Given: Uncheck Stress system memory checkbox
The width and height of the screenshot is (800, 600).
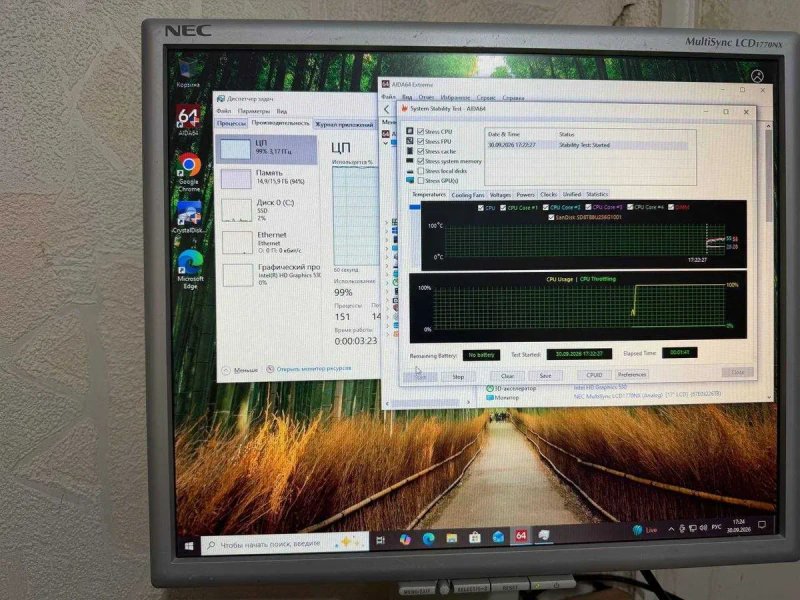Looking at the screenshot, I should click(420, 161).
